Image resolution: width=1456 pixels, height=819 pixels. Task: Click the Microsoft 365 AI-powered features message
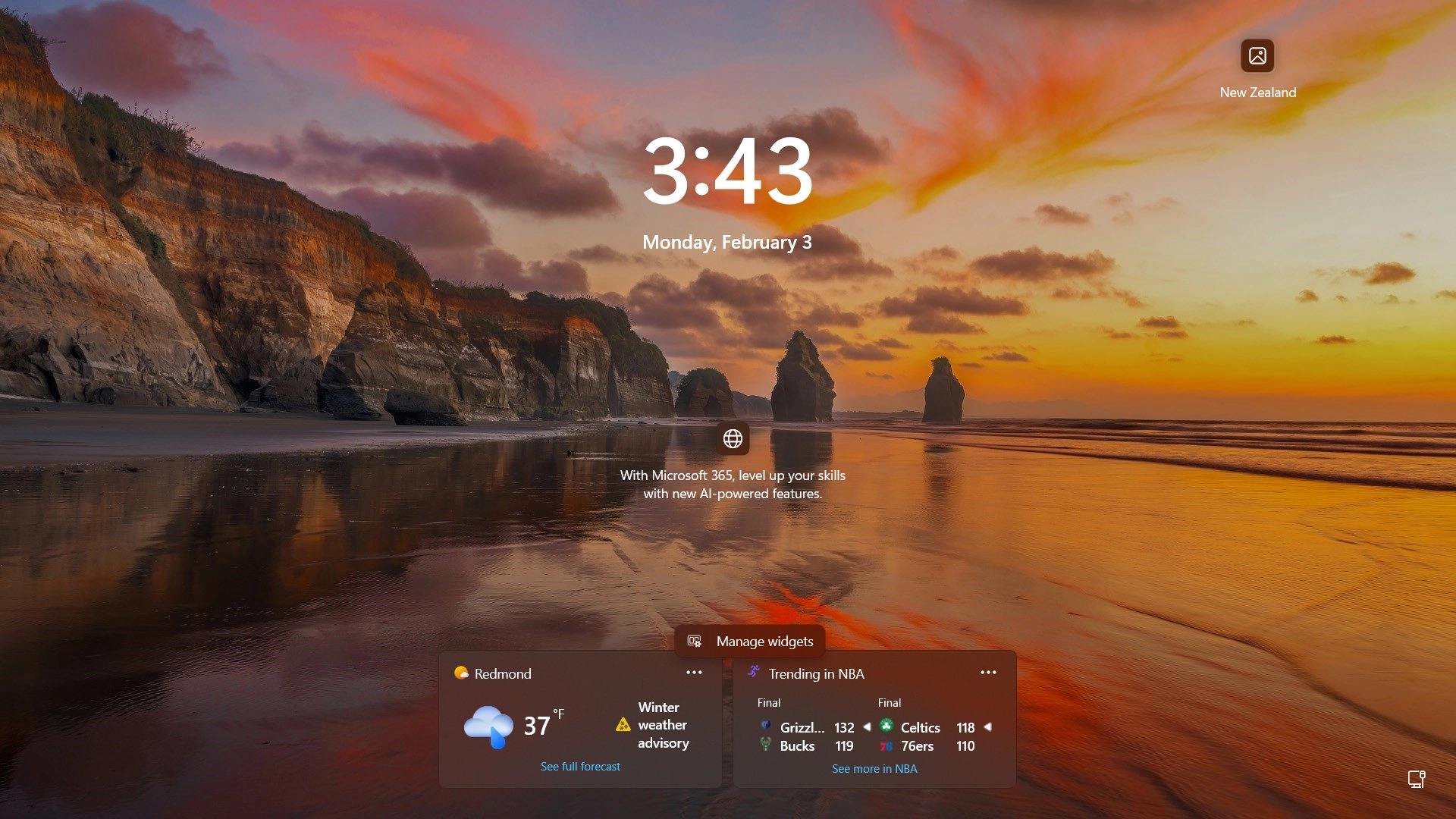[x=733, y=485]
